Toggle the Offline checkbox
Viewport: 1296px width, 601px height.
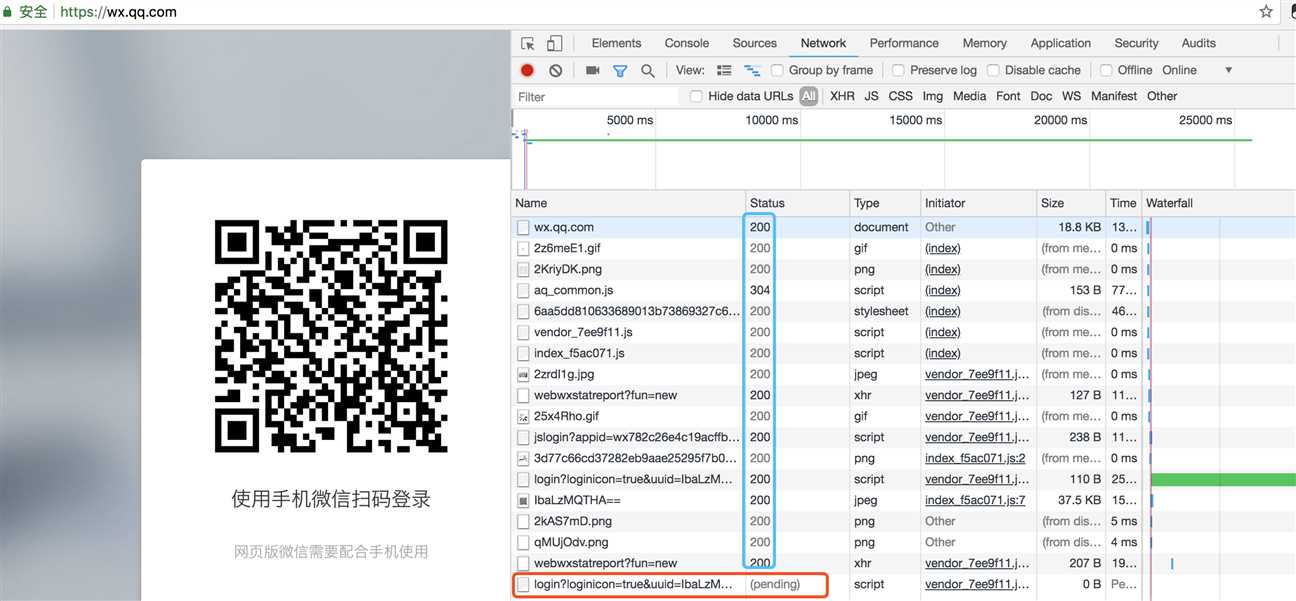[1106, 71]
